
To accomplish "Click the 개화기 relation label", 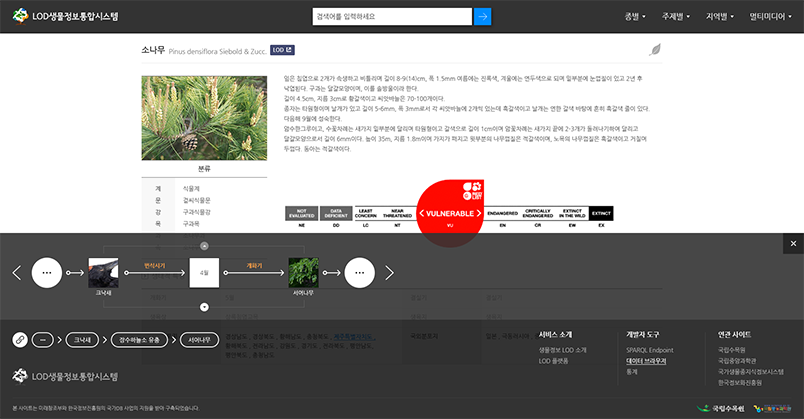I will click(x=254, y=266).
